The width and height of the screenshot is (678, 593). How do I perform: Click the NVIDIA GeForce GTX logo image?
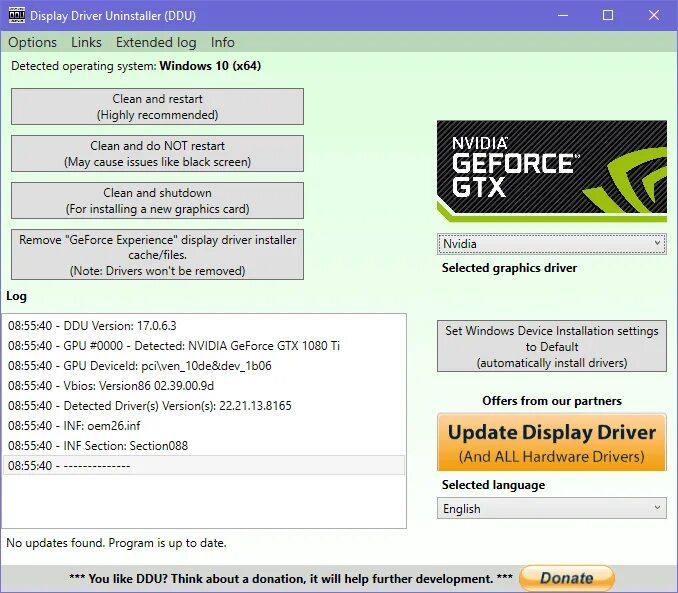[x=552, y=171]
